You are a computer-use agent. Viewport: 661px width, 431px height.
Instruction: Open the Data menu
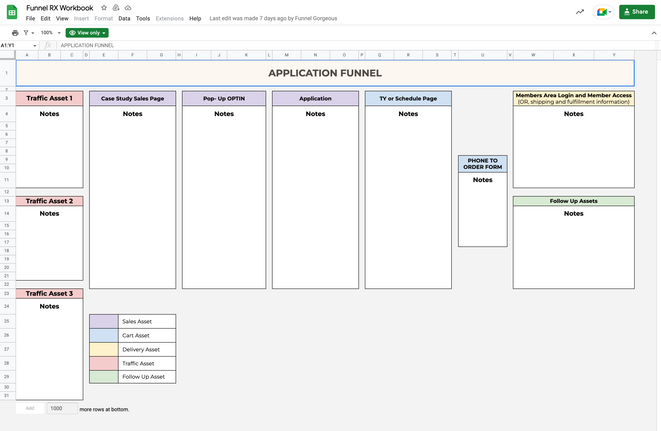point(124,19)
